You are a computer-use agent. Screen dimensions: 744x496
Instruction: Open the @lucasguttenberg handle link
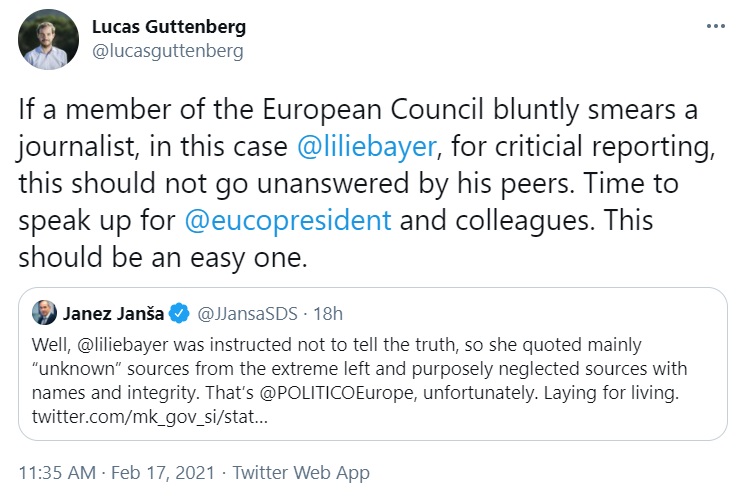167,49
